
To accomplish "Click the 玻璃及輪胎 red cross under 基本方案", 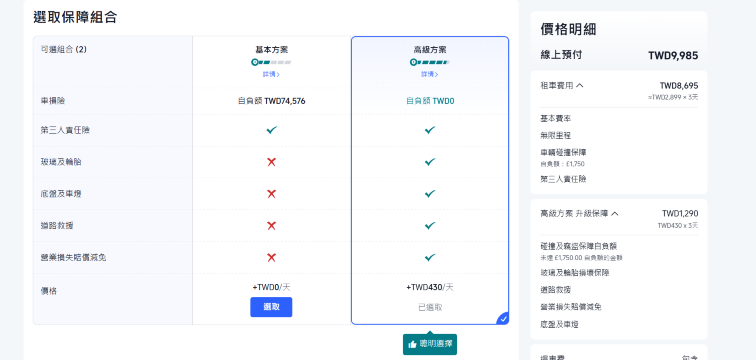I will (x=271, y=162).
